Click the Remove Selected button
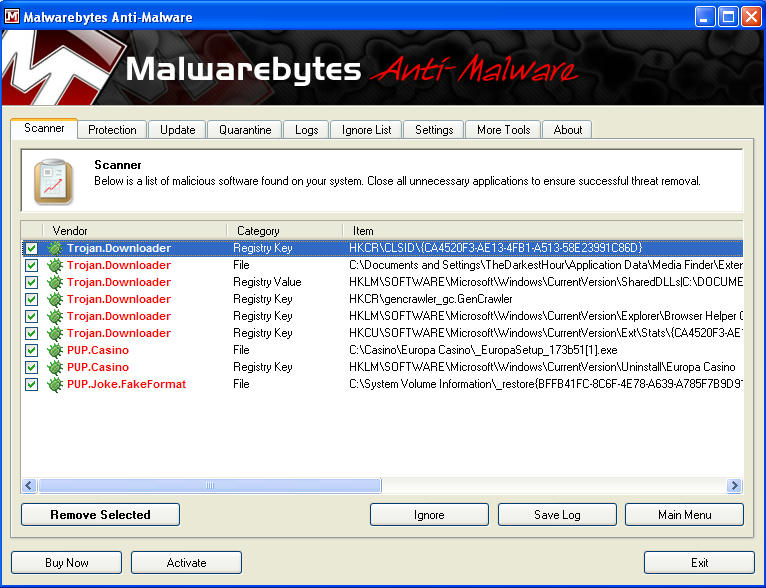Image resolution: width=766 pixels, height=588 pixels. point(101,515)
